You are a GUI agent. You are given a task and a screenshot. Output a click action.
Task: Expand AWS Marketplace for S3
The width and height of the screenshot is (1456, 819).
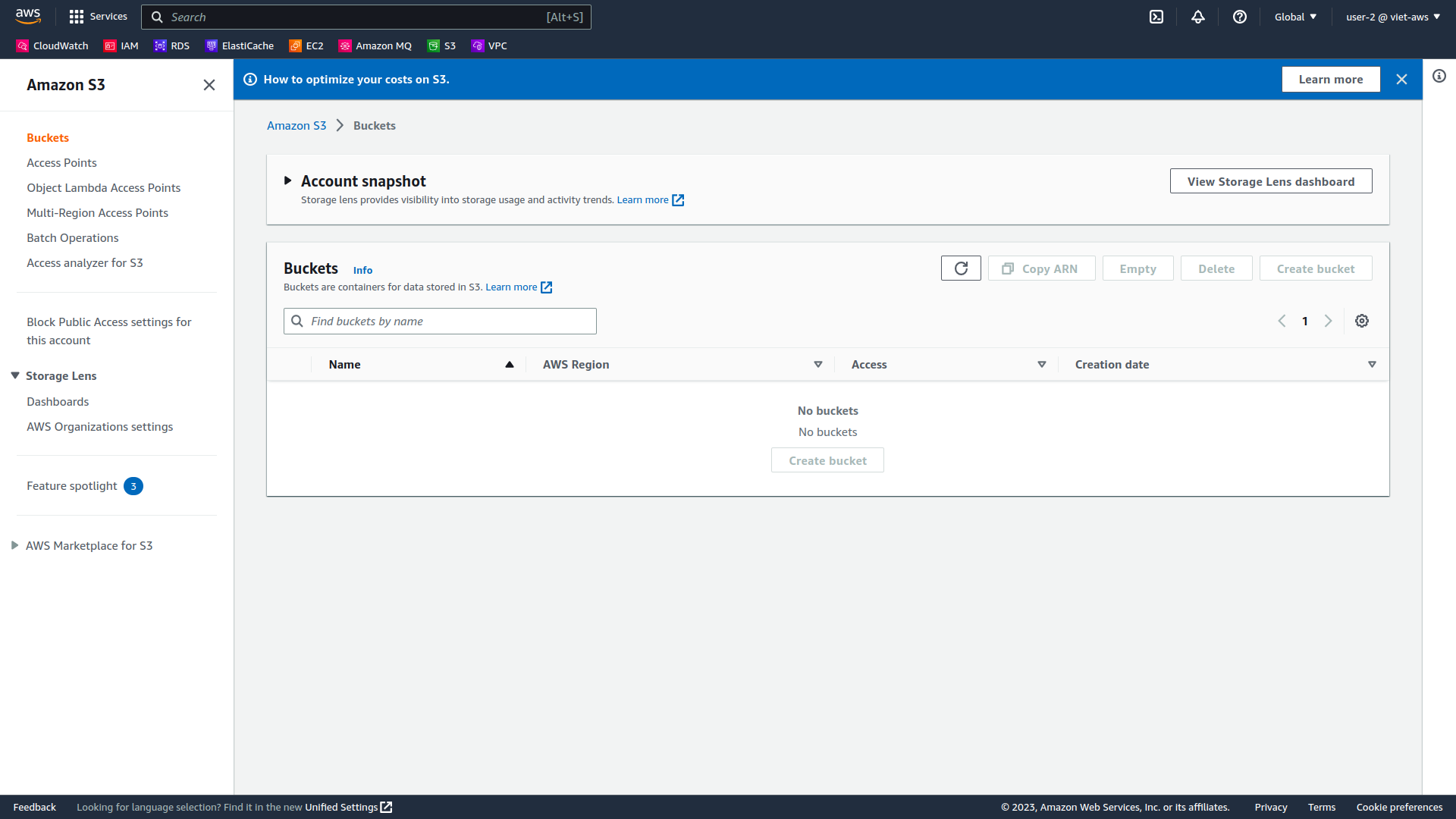pyautogui.click(x=14, y=545)
